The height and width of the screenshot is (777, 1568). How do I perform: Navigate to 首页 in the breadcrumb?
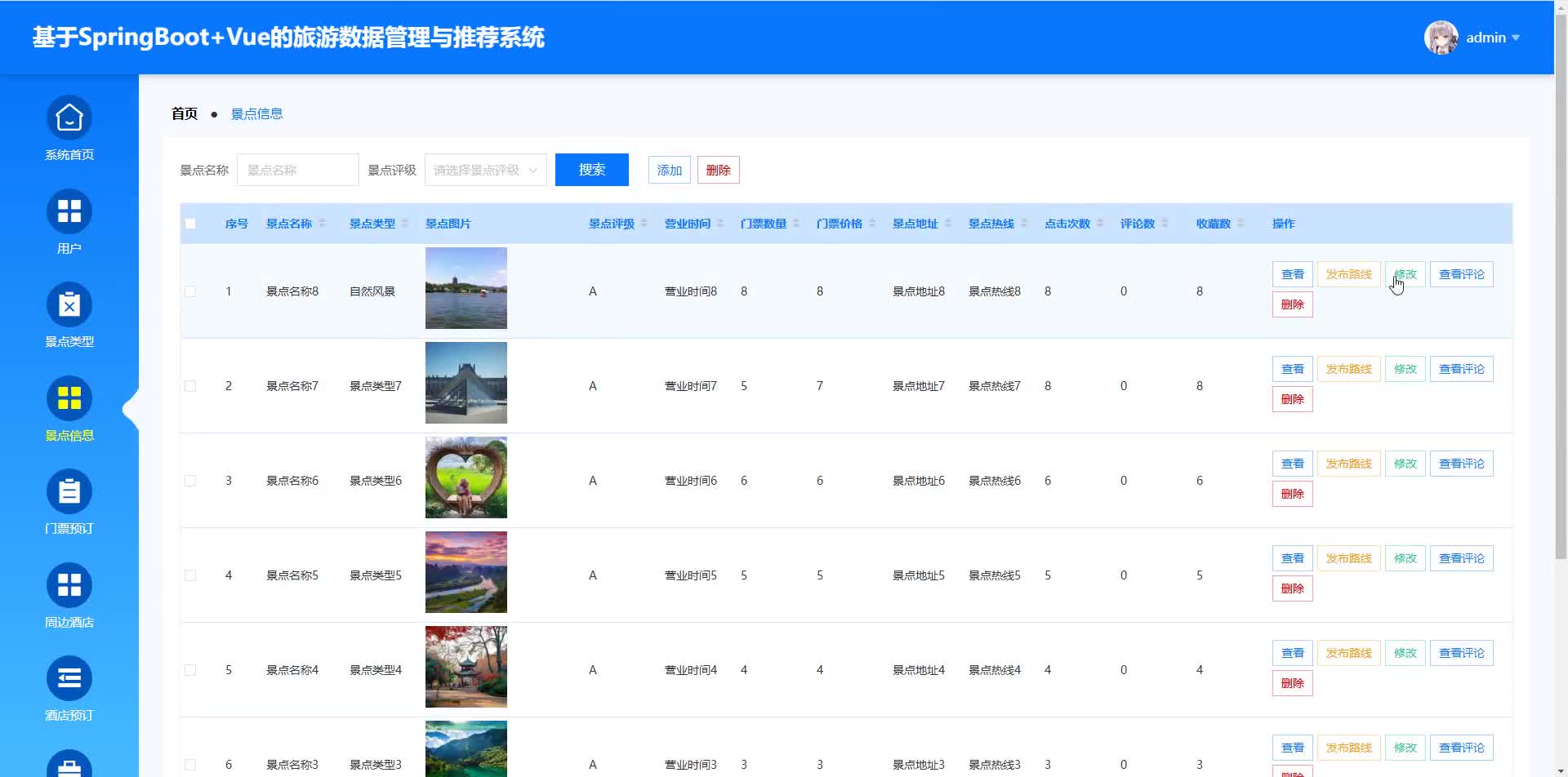(x=185, y=113)
